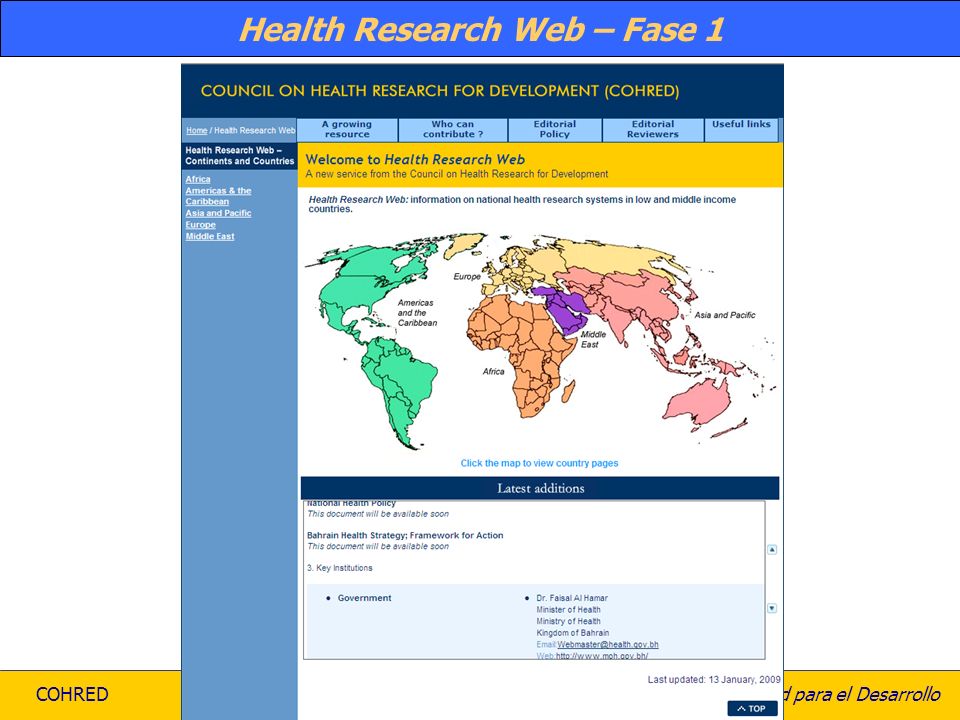The width and height of the screenshot is (960, 720).
Task: Click the 'Kingdom of Bahrain' text line
Action: tap(572, 633)
